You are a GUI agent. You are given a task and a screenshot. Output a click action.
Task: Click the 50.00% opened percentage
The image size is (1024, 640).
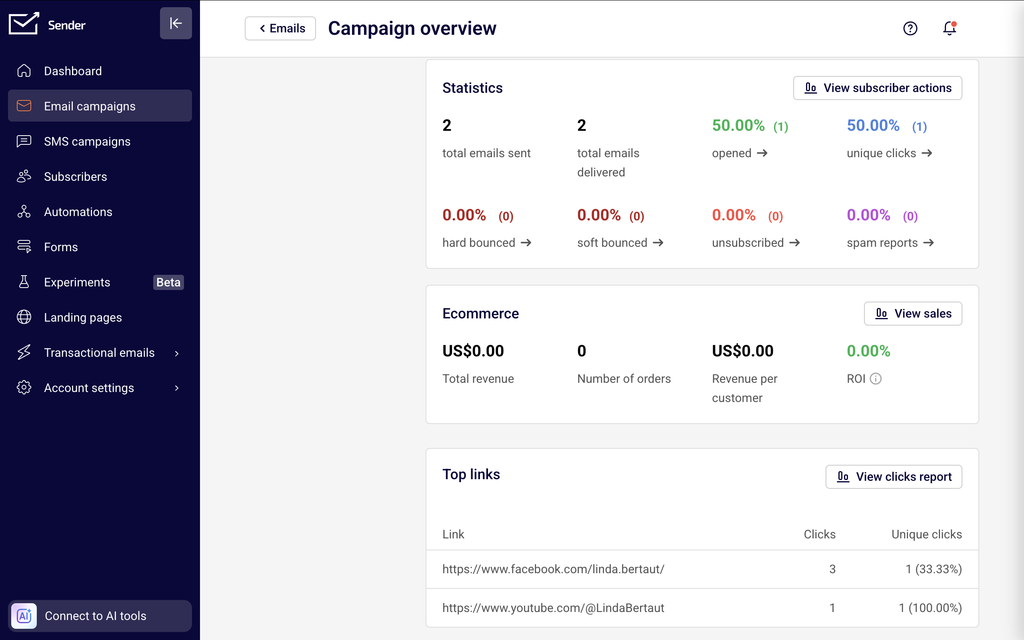point(738,125)
